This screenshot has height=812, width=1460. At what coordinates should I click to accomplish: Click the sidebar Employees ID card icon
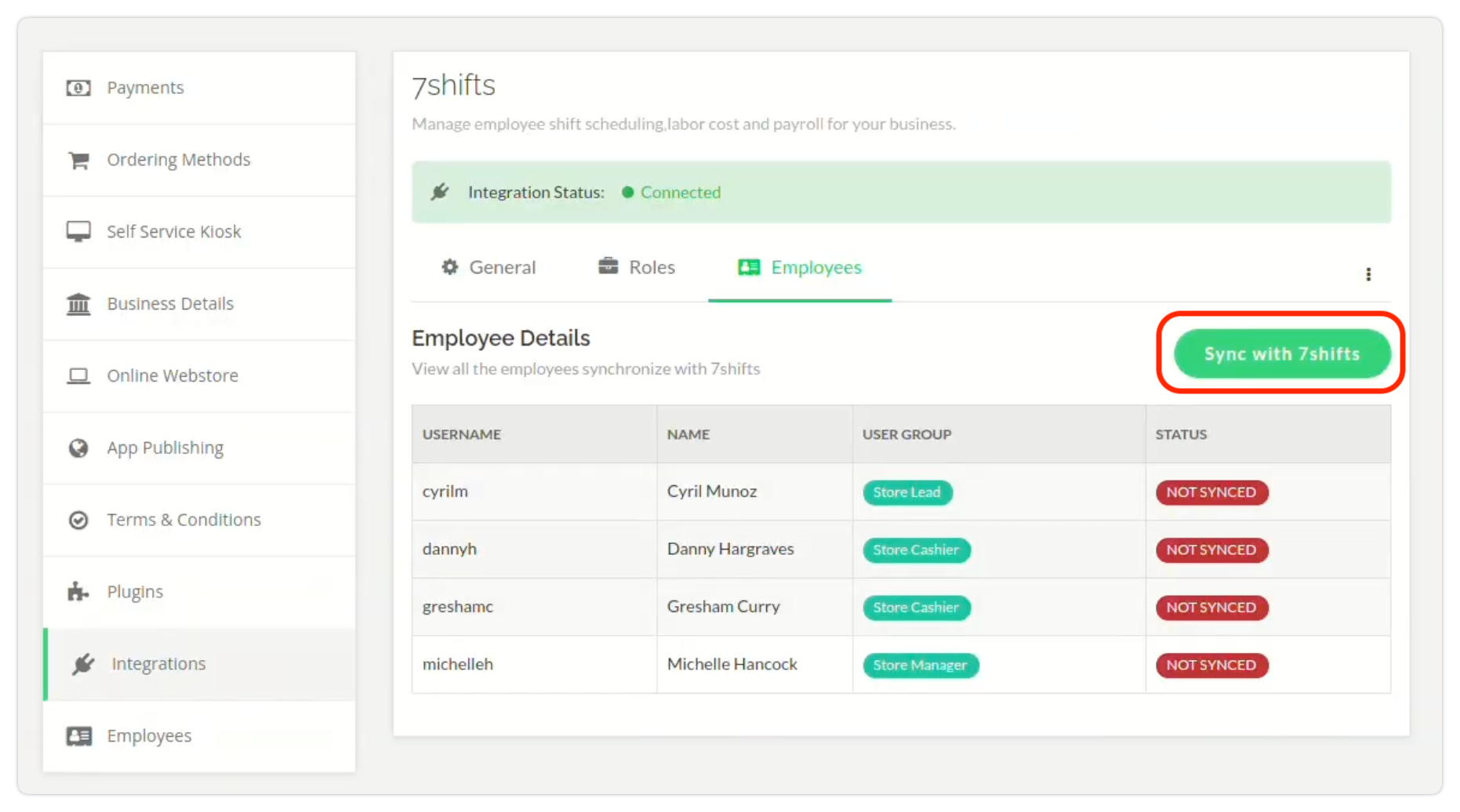pos(78,736)
